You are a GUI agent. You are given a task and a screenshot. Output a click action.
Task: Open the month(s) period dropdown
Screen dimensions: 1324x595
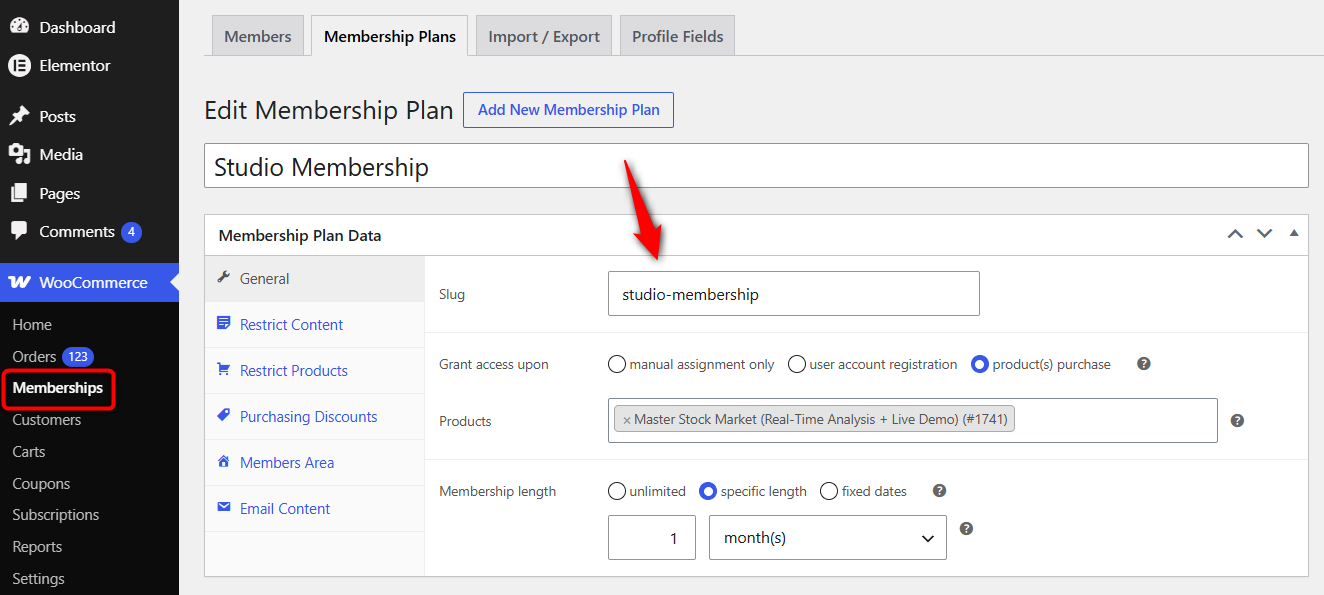tap(828, 538)
